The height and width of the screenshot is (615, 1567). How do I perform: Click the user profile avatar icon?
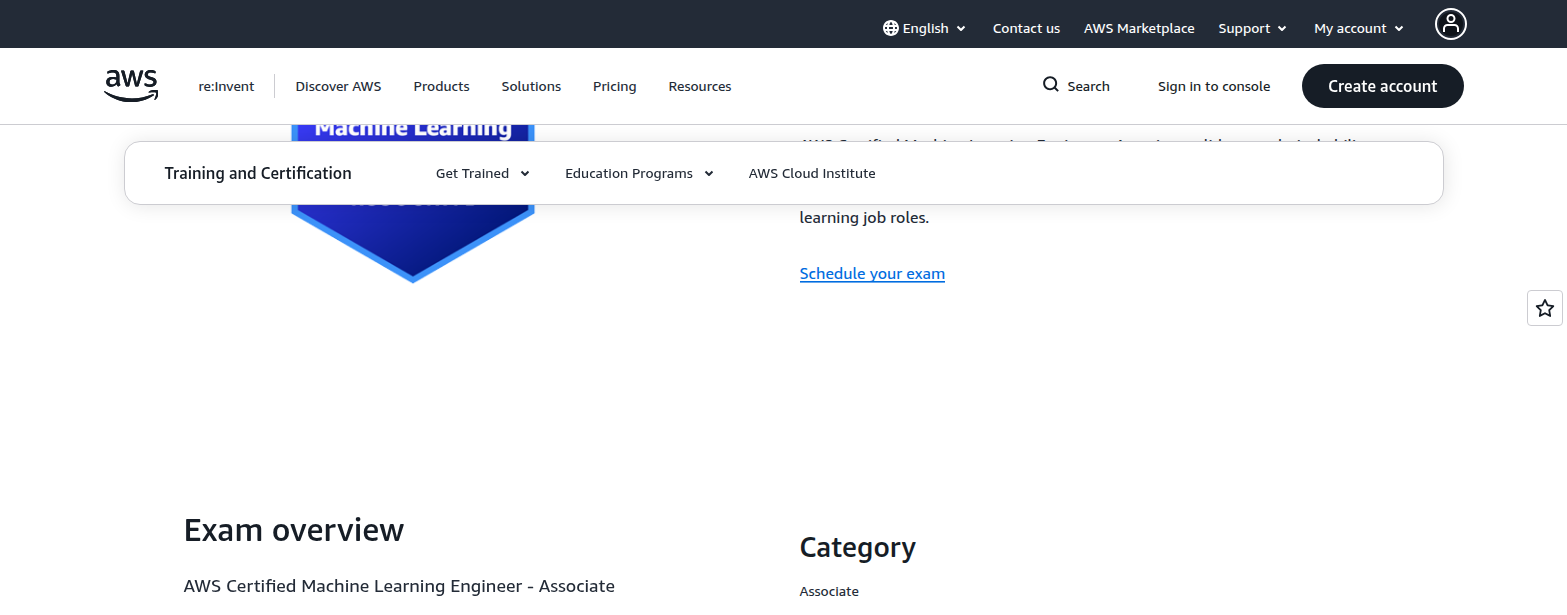1450,24
